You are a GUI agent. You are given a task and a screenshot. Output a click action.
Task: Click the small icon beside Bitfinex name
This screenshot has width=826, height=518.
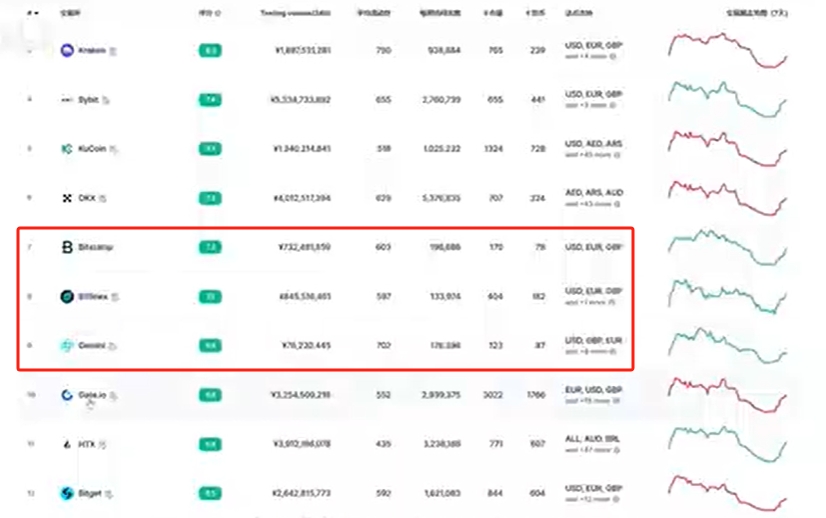(x=115, y=297)
